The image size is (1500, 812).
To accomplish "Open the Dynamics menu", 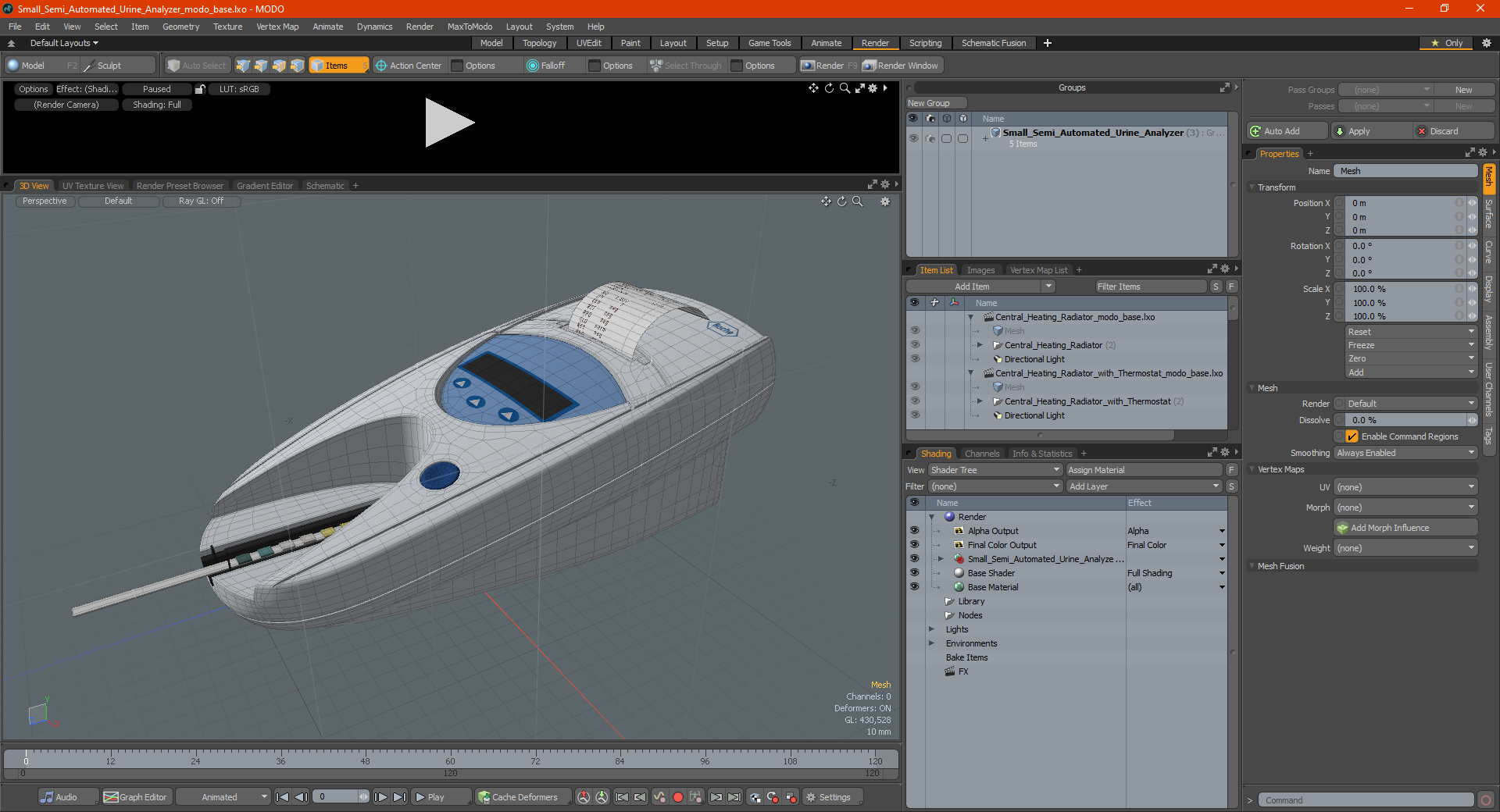I will (374, 27).
